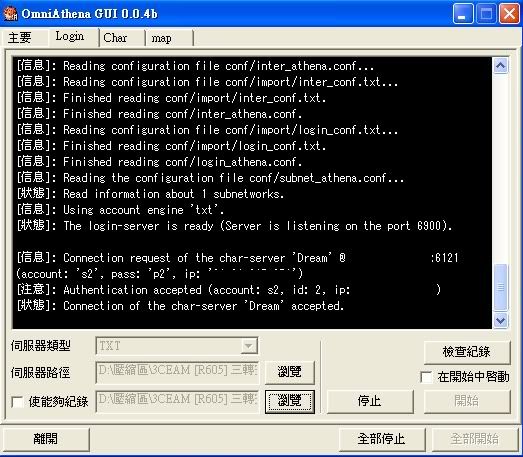The width and height of the screenshot is (523, 457).
Task: Toggle the 在開始中啓動 checkbox
Action: click(x=426, y=377)
